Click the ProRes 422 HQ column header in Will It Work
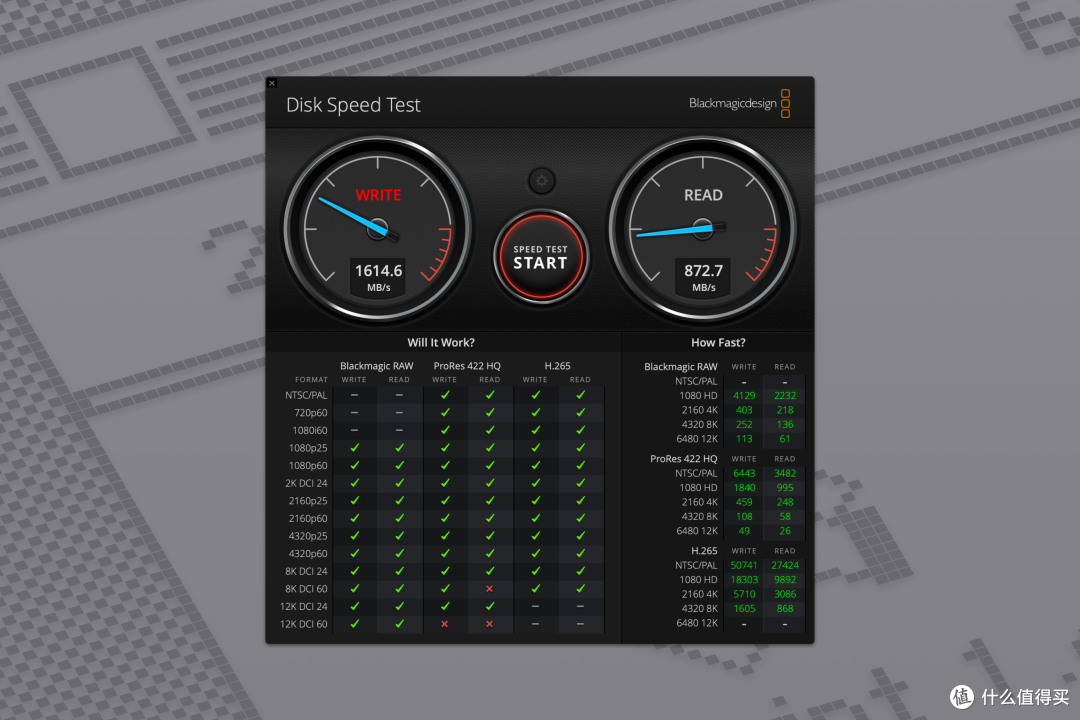This screenshot has height=720, width=1080. click(x=467, y=366)
